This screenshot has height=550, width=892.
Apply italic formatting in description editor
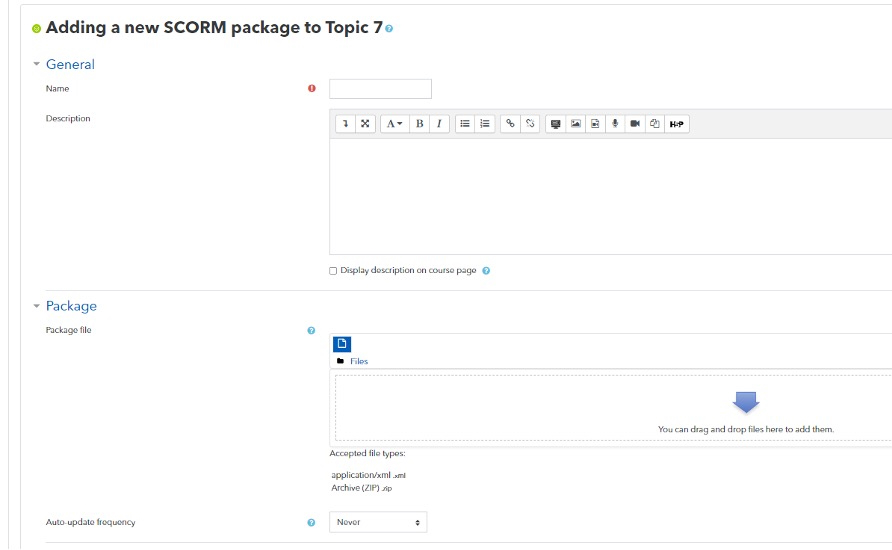click(438, 124)
